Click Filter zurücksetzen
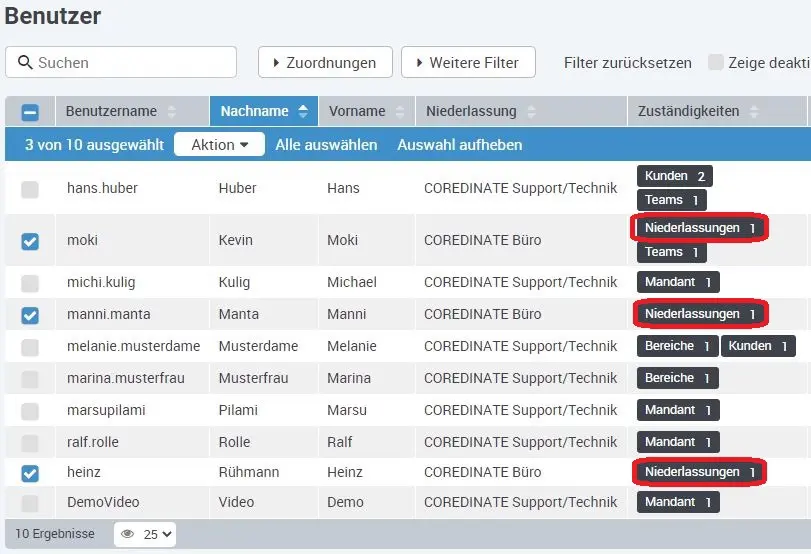 coord(627,62)
